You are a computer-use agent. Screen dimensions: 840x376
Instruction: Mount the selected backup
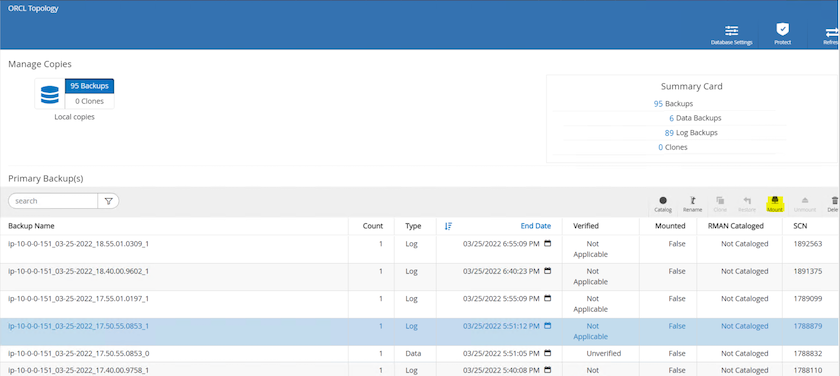tap(775, 204)
